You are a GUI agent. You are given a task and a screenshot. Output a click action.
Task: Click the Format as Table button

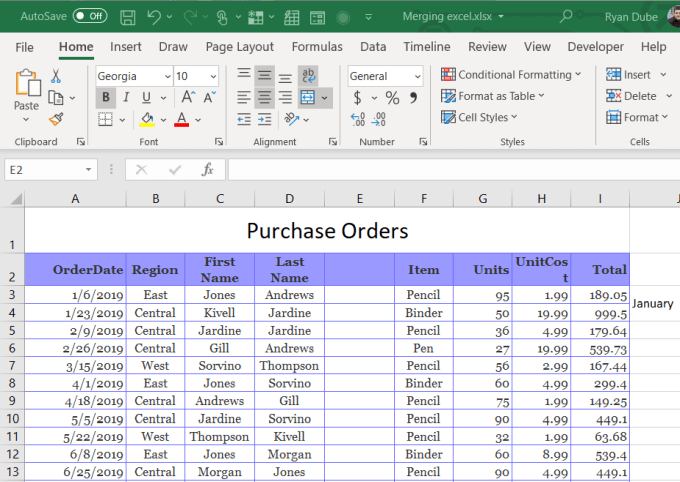point(493,96)
